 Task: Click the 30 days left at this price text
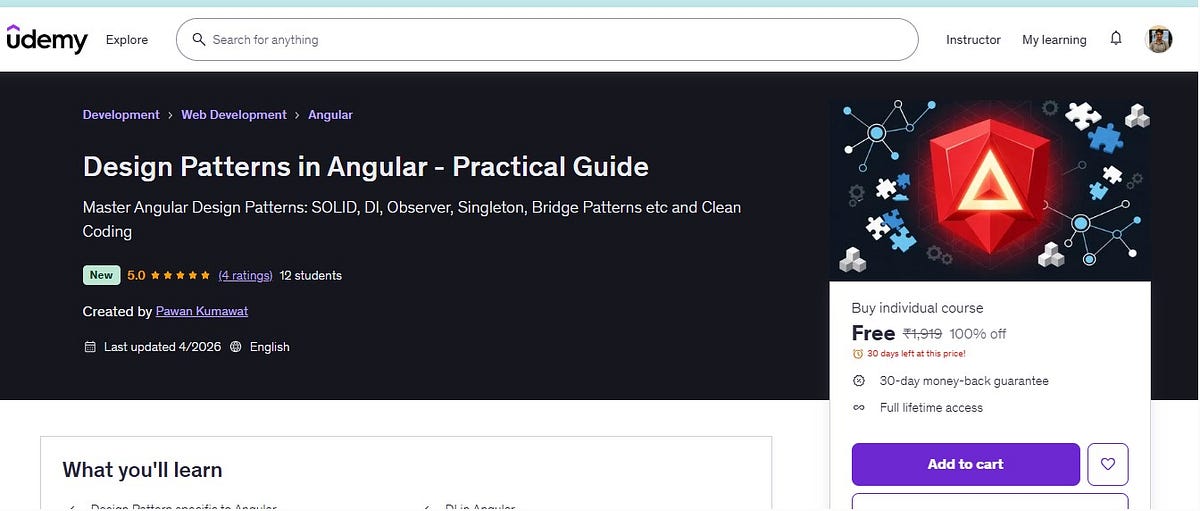[x=916, y=353]
